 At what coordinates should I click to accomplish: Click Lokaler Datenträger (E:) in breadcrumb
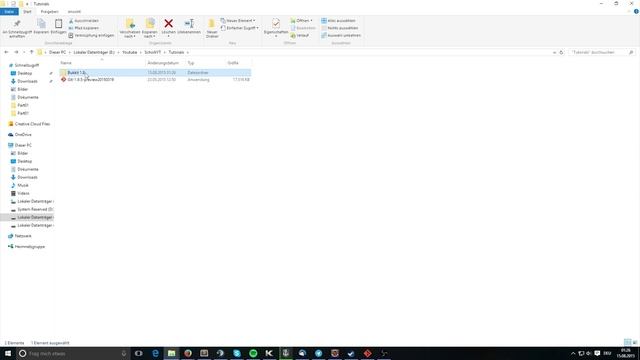click(94, 52)
